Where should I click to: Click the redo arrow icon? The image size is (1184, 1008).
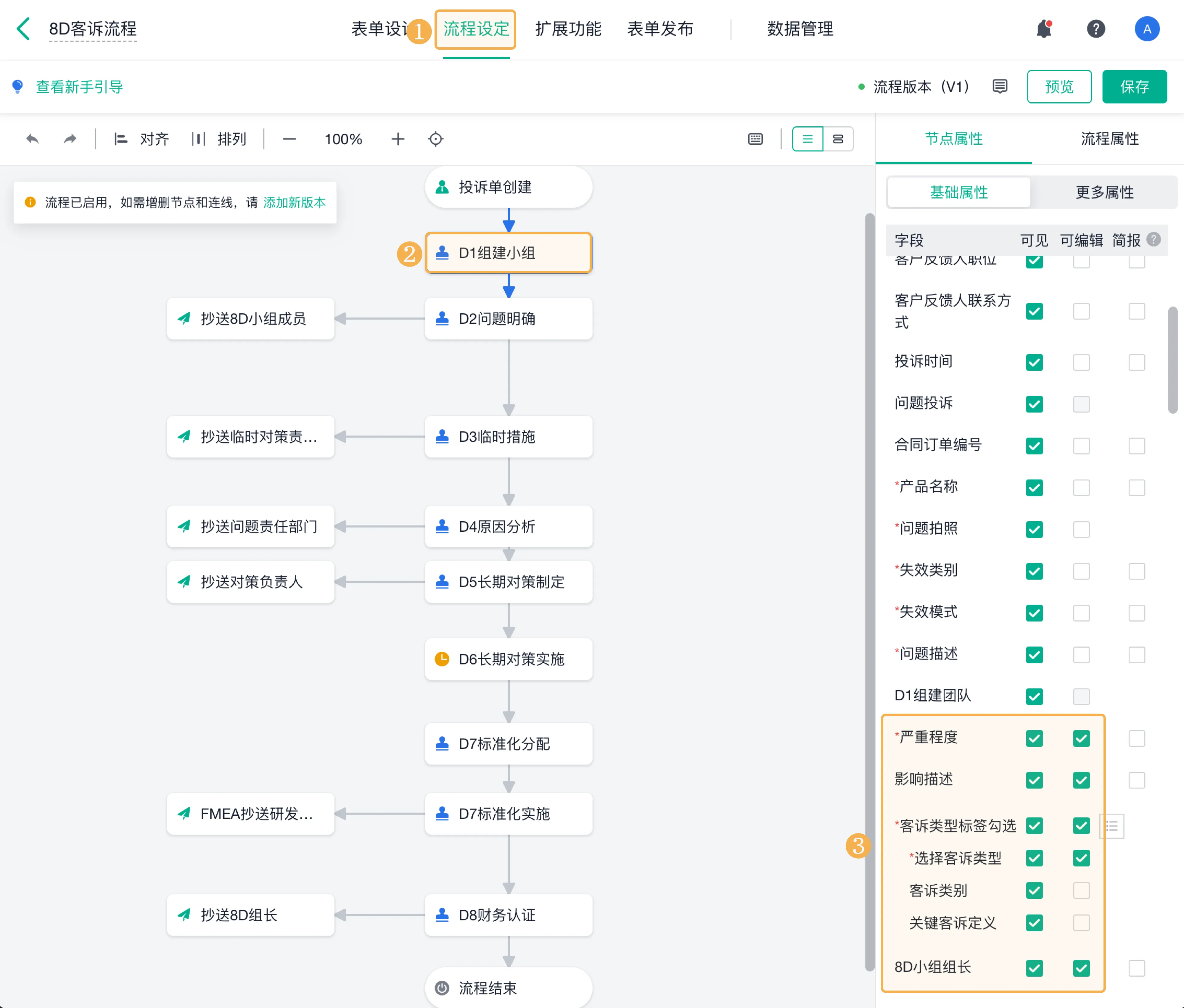click(x=70, y=139)
